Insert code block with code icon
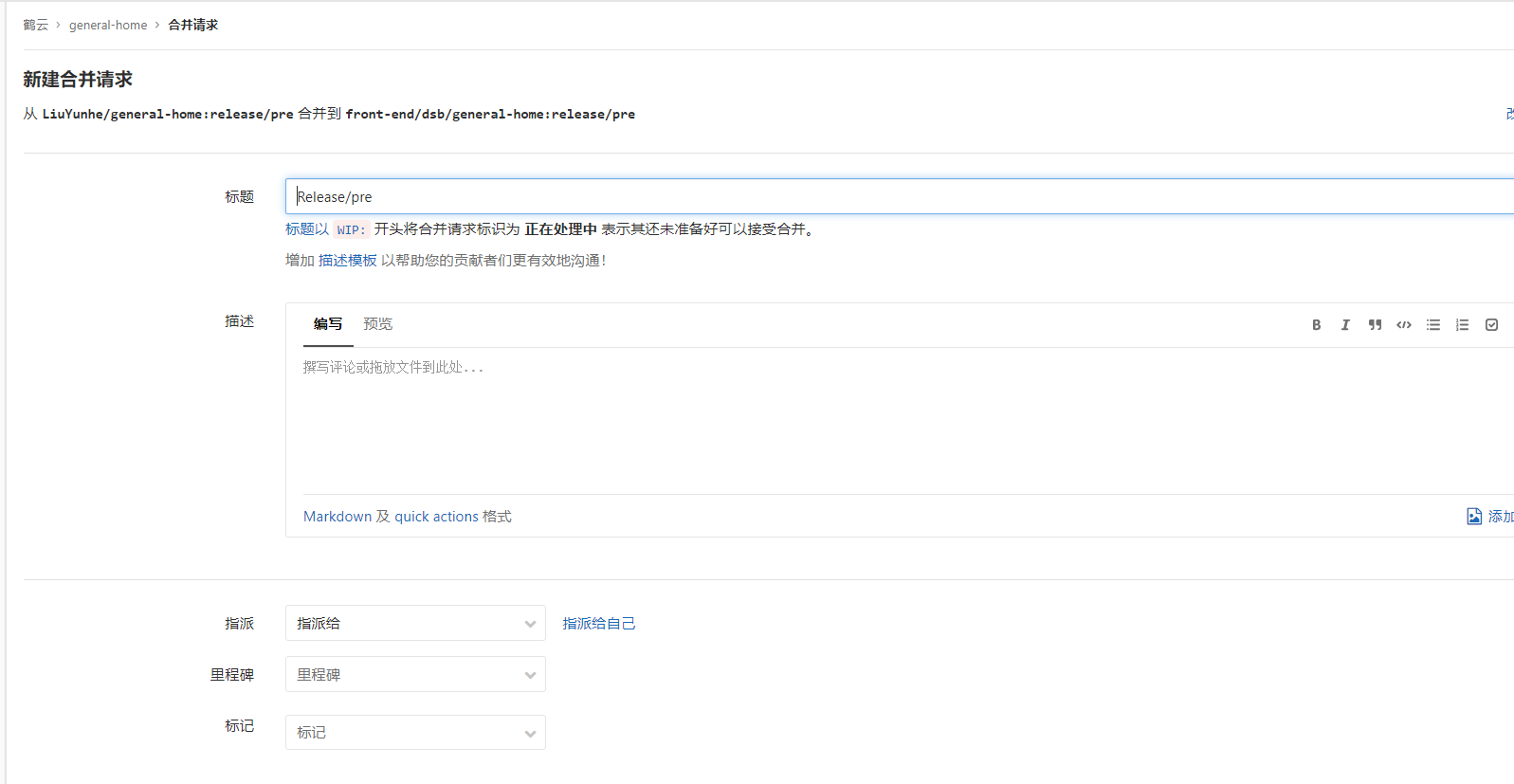The width and height of the screenshot is (1514, 784). (x=1404, y=325)
